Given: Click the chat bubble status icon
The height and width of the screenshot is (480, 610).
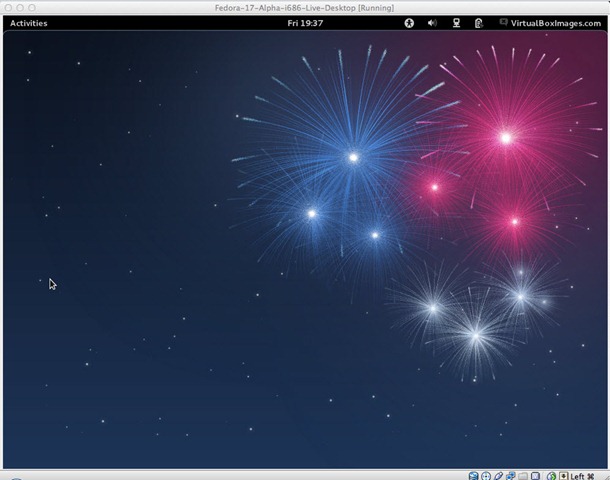Looking at the screenshot, I should (x=503, y=22).
